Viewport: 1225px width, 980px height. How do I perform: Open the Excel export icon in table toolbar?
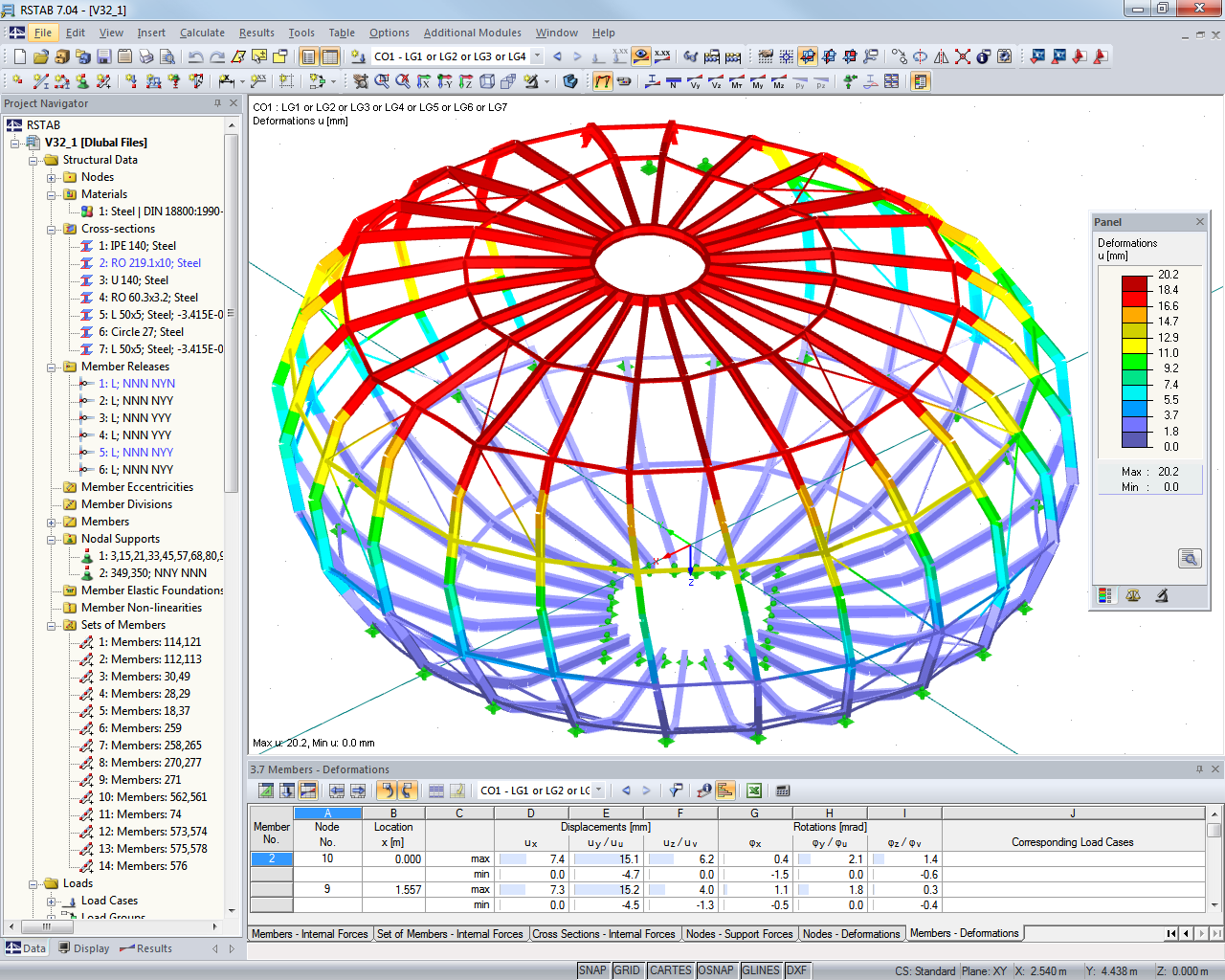point(754,791)
